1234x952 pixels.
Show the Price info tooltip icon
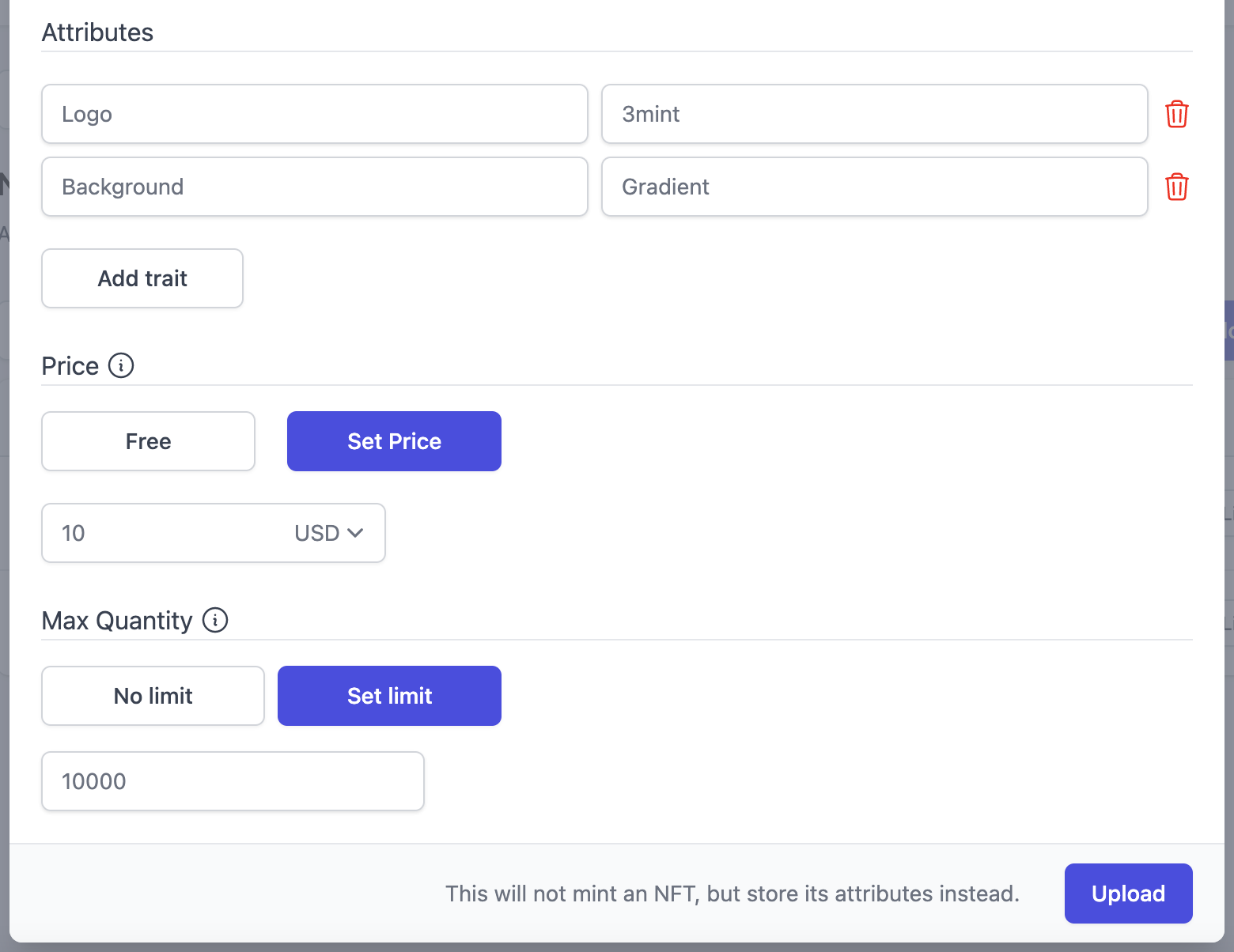(121, 365)
